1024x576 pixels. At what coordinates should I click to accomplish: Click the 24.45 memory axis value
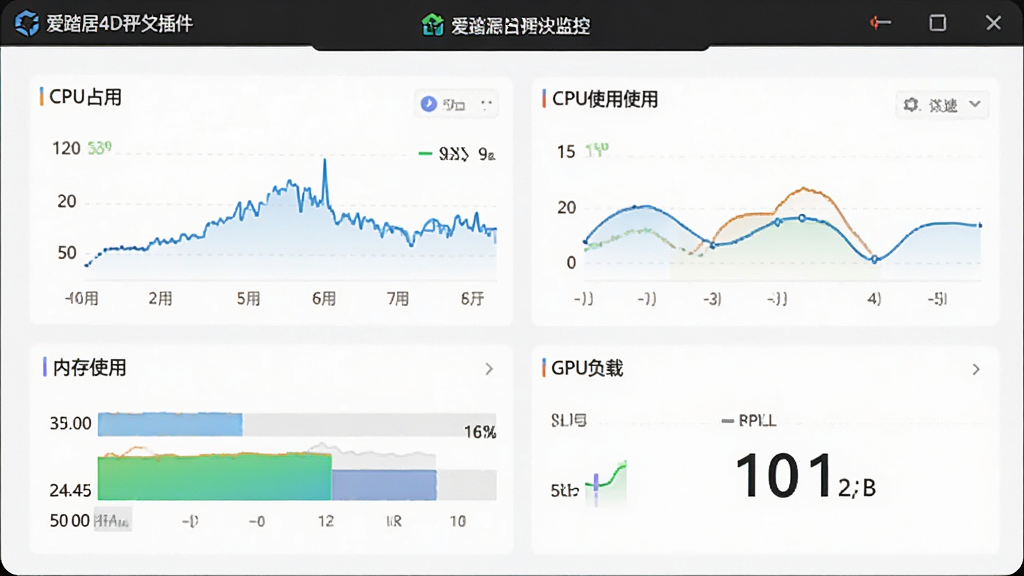[70, 490]
